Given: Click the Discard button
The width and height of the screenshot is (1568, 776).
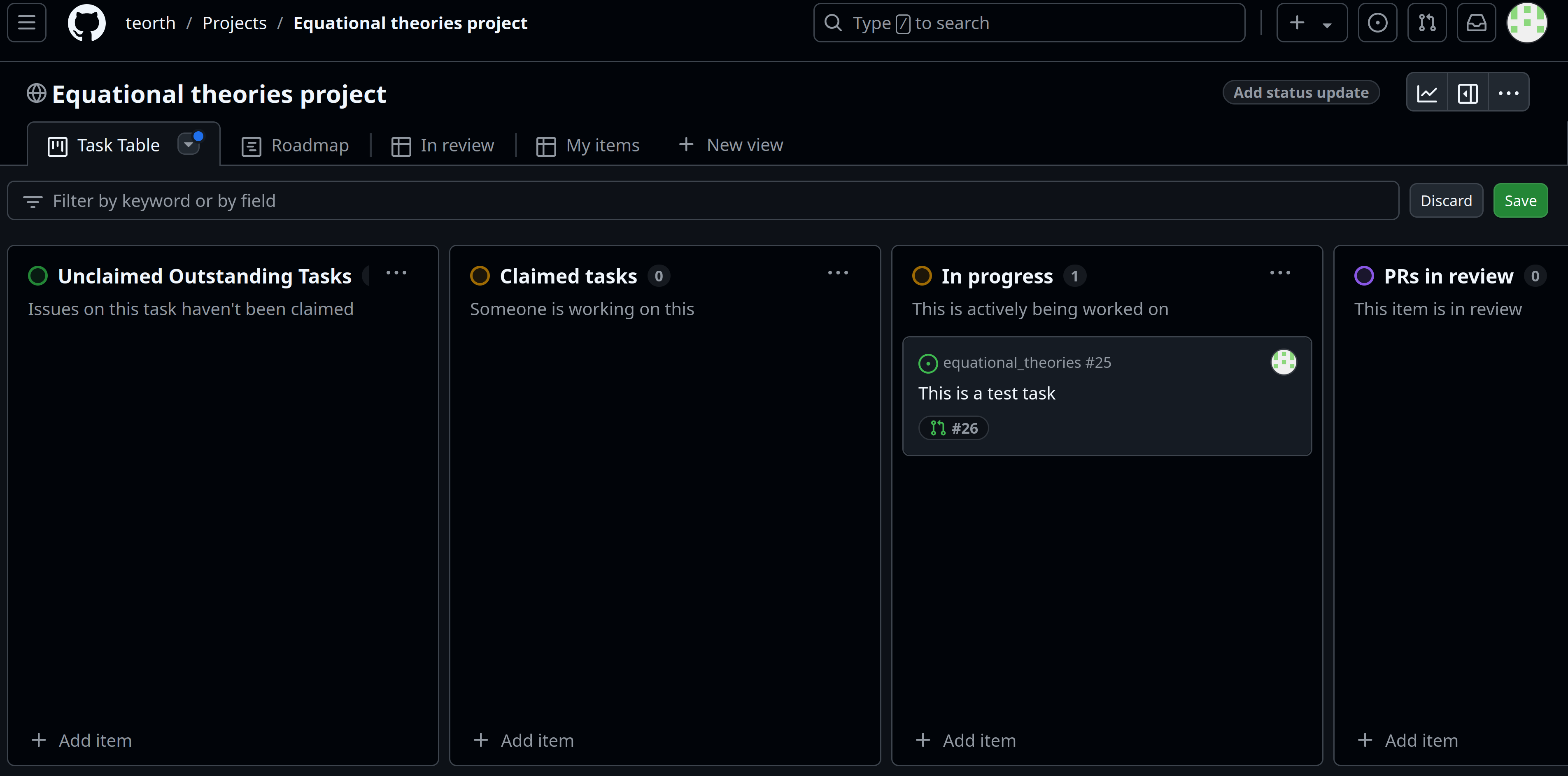Looking at the screenshot, I should 1446,201.
